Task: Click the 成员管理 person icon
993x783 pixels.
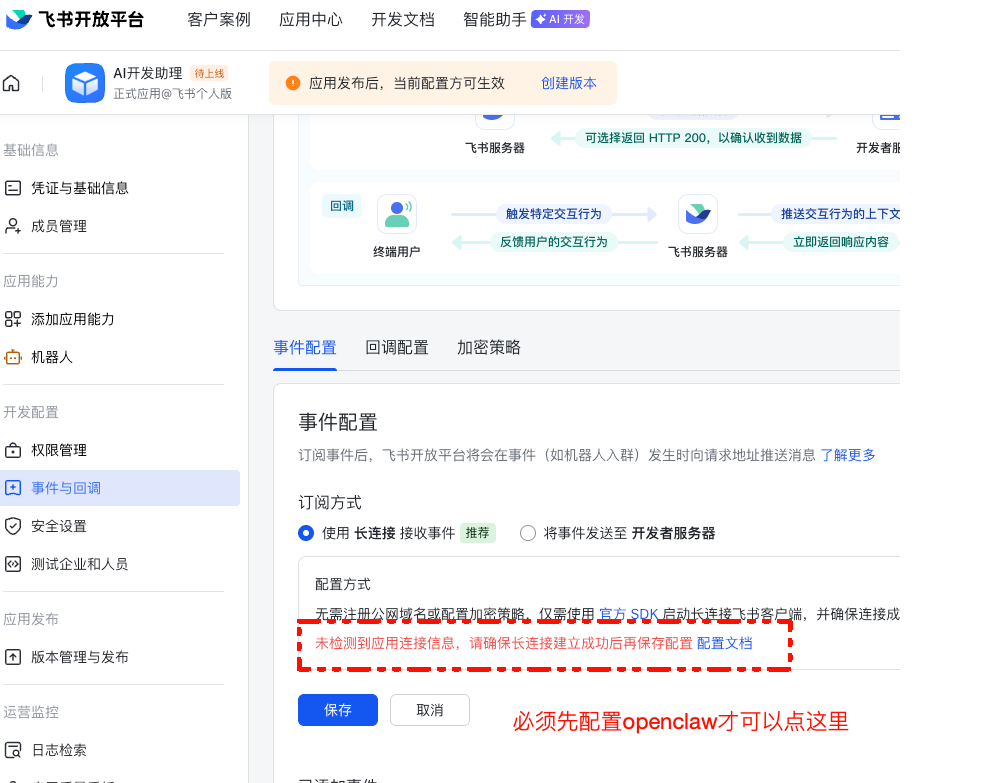Action: 13,226
